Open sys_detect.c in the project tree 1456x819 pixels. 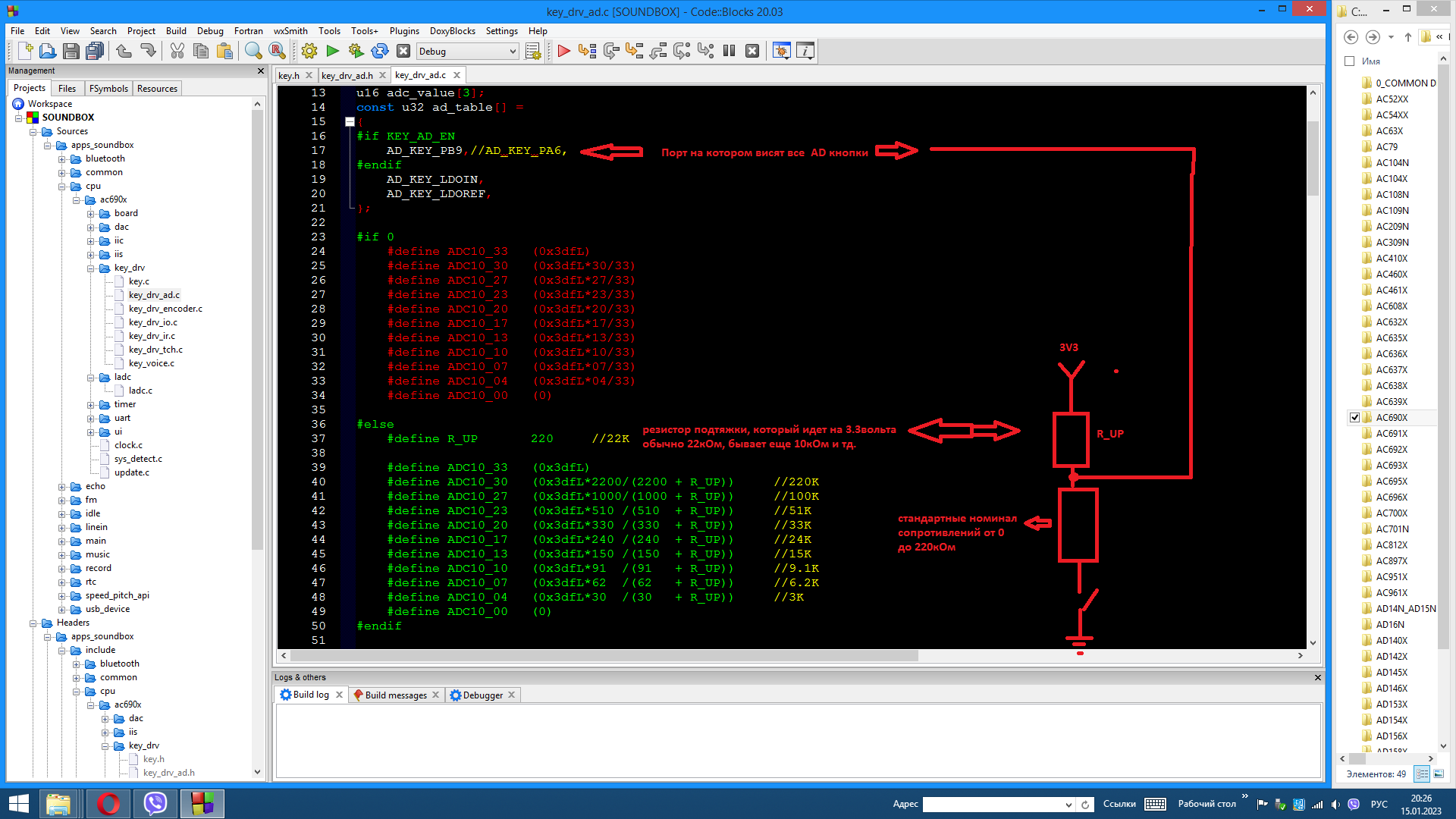[x=138, y=459]
